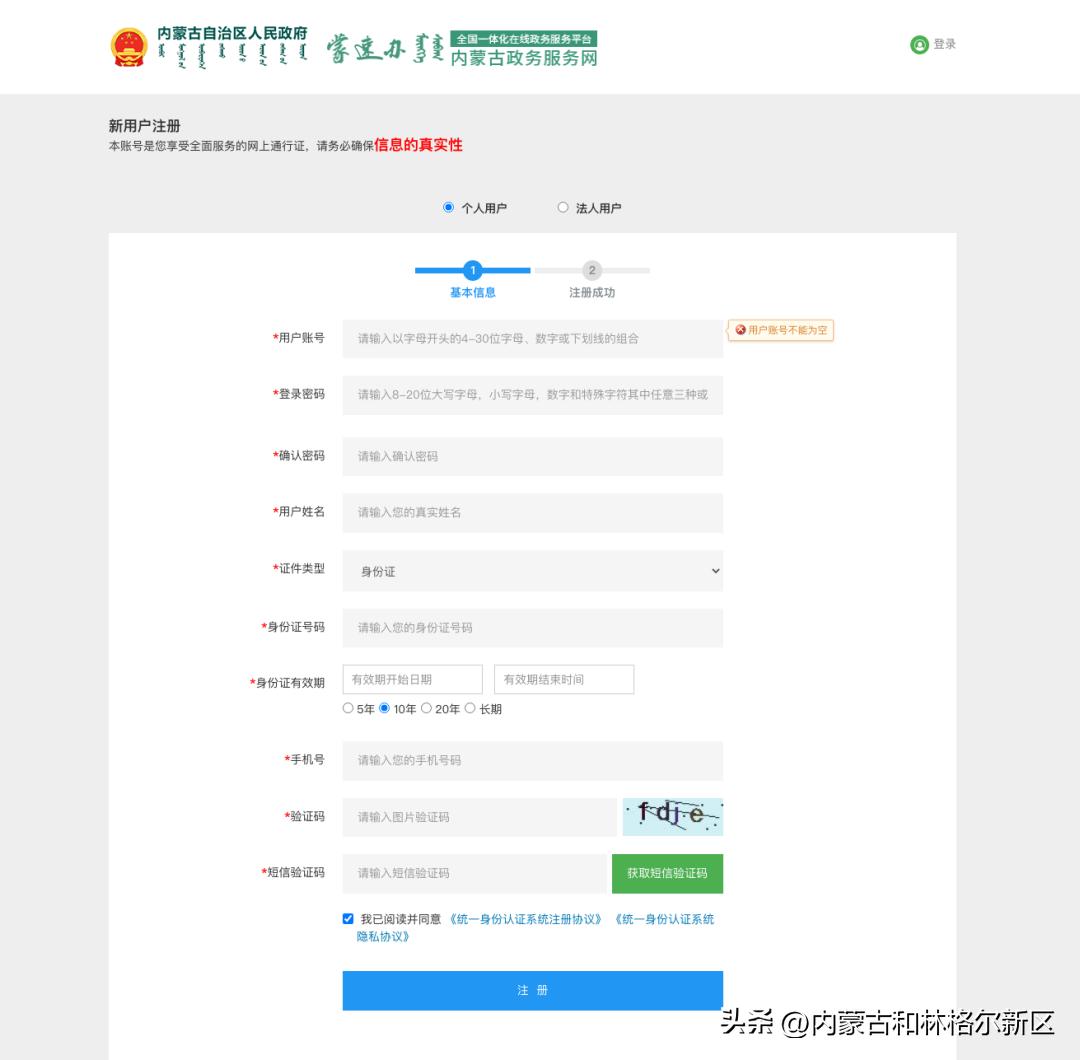Click the step 1 基本信息 indicator circle
Screen dimensions: 1080x1060
point(472,270)
